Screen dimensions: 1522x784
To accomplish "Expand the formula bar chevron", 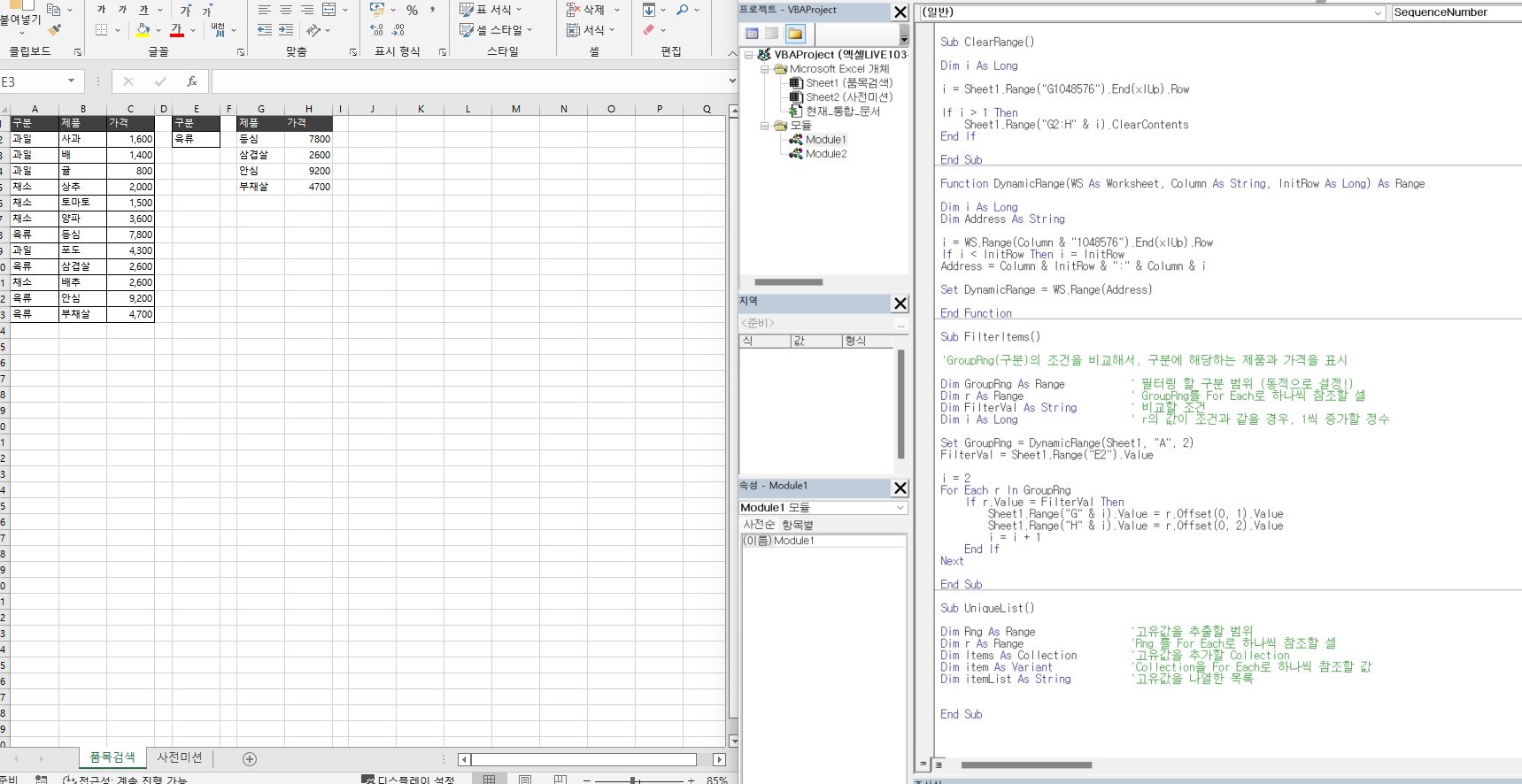I will 731,81.
